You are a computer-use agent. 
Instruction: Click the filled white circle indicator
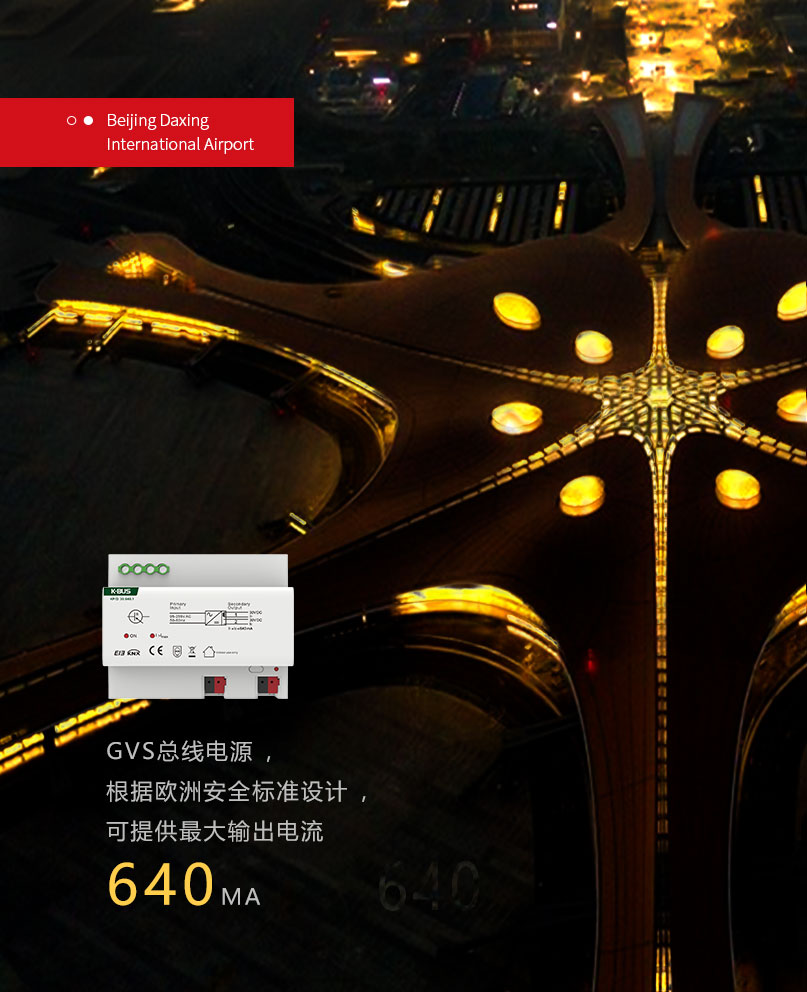click(88, 121)
